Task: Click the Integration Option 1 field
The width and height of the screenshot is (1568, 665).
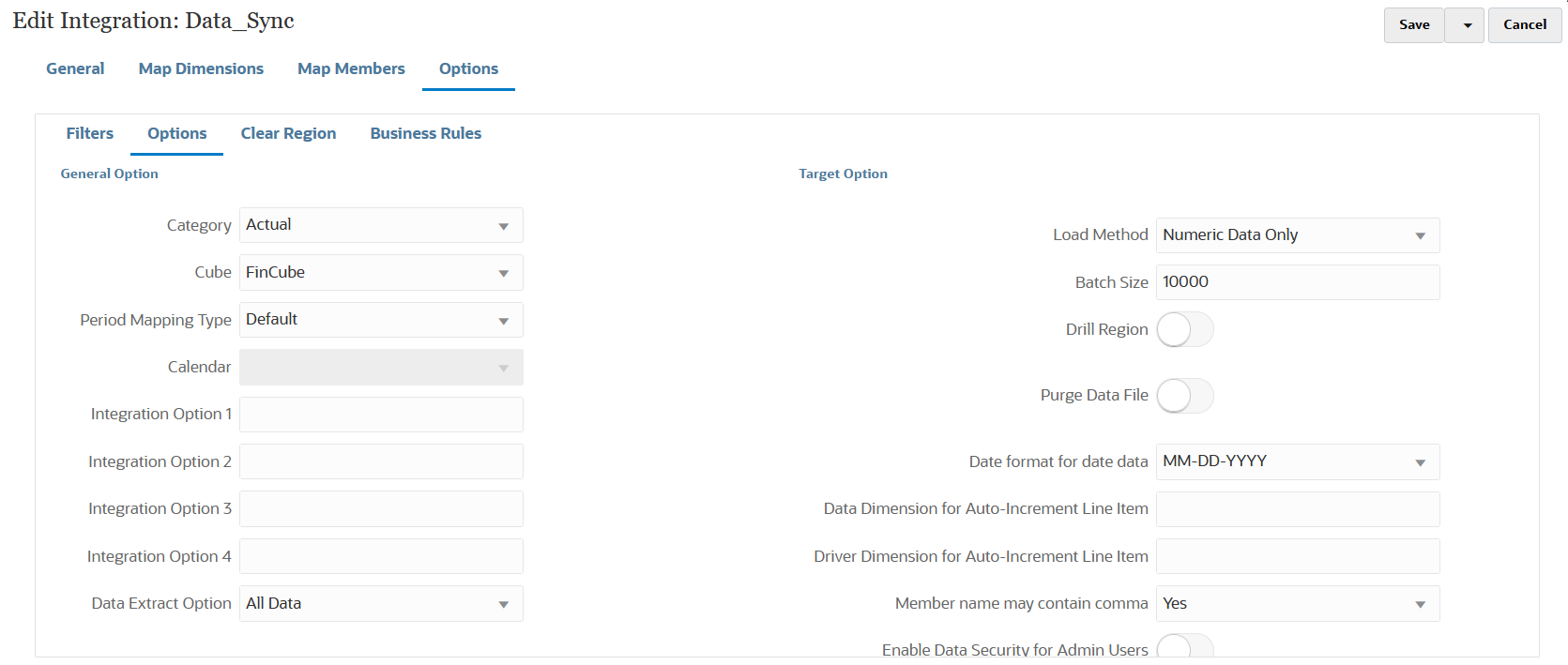Action: [x=381, y=415]
